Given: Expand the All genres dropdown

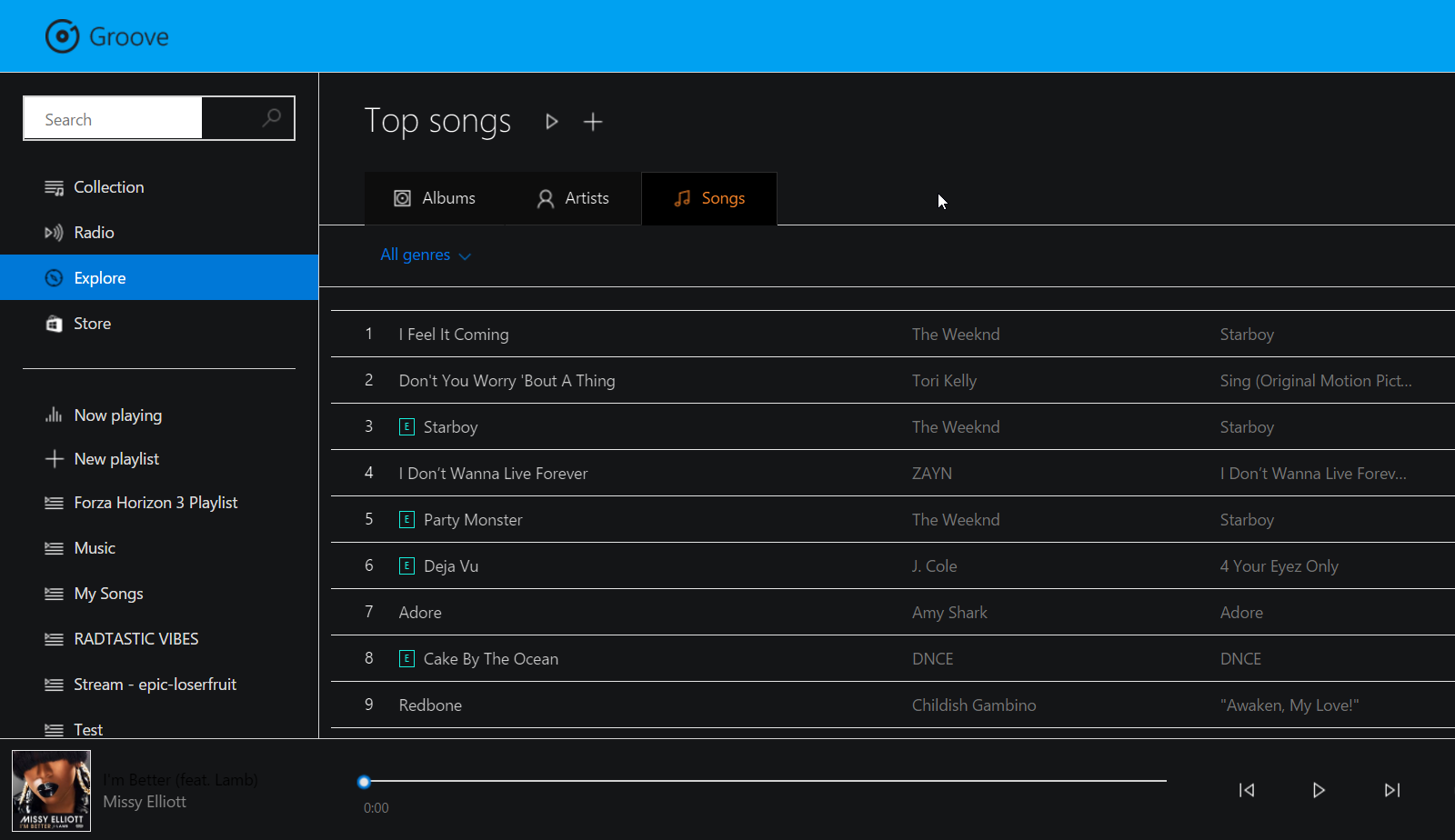Looking at the screenshot, I should click(426, 255).
